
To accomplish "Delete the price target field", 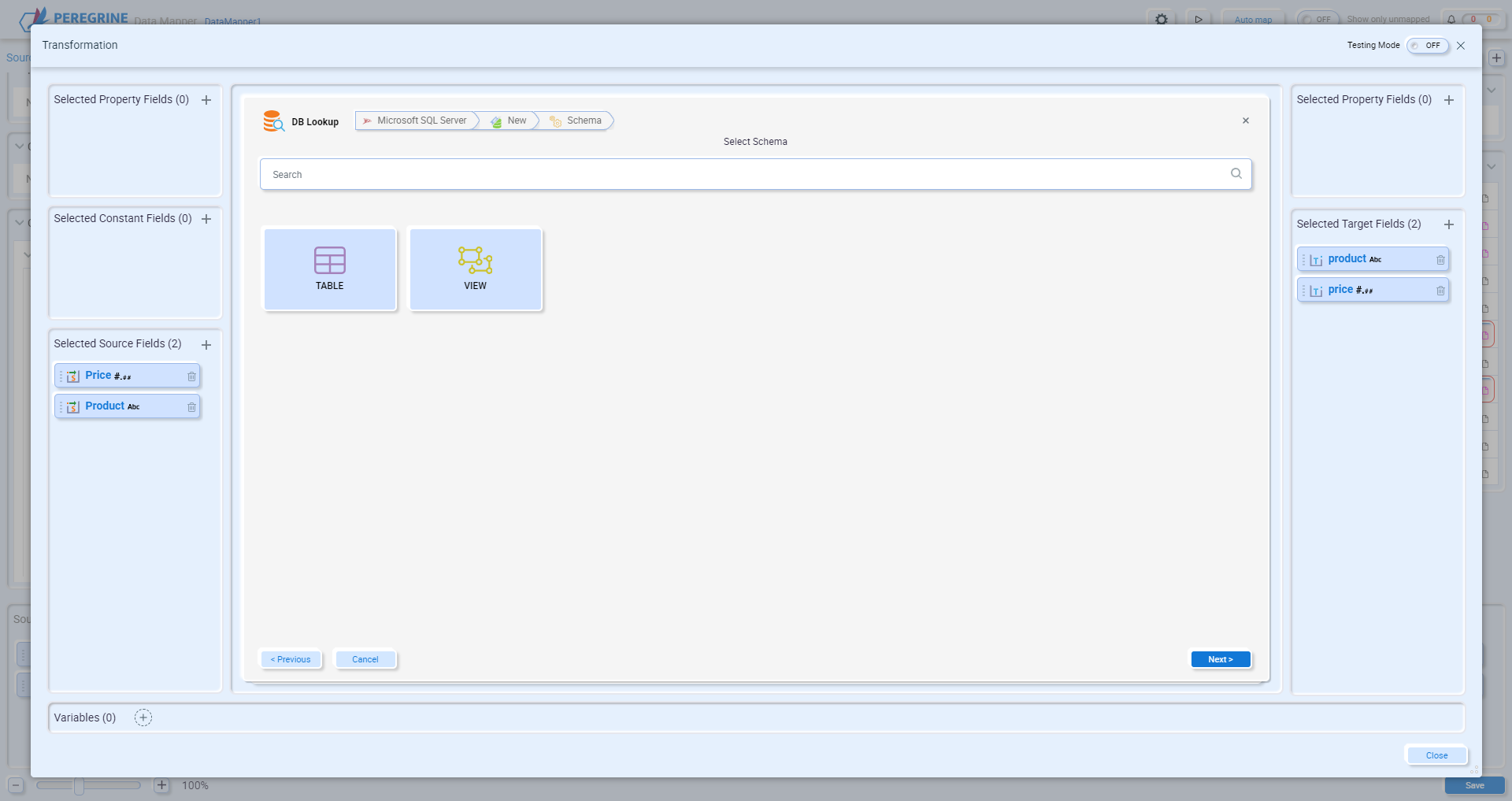I will pyautogui.click(x=1440, y=291).
